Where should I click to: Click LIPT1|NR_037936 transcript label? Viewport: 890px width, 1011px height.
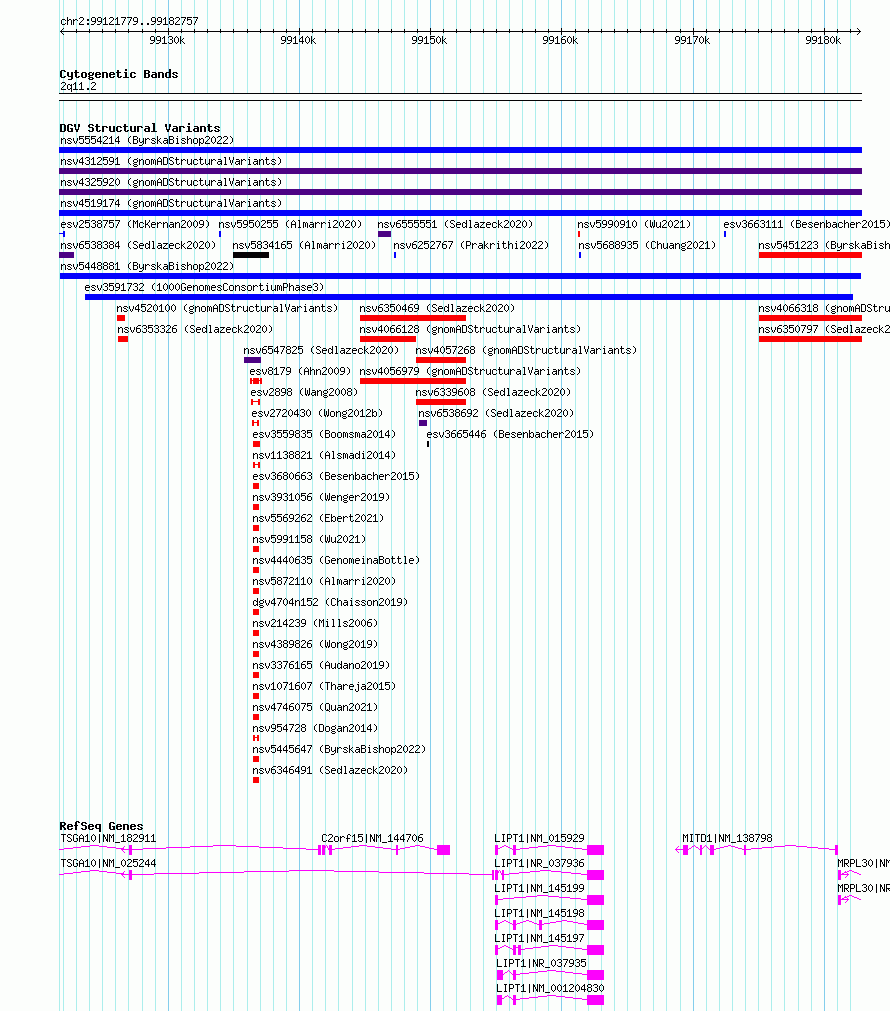539,863
